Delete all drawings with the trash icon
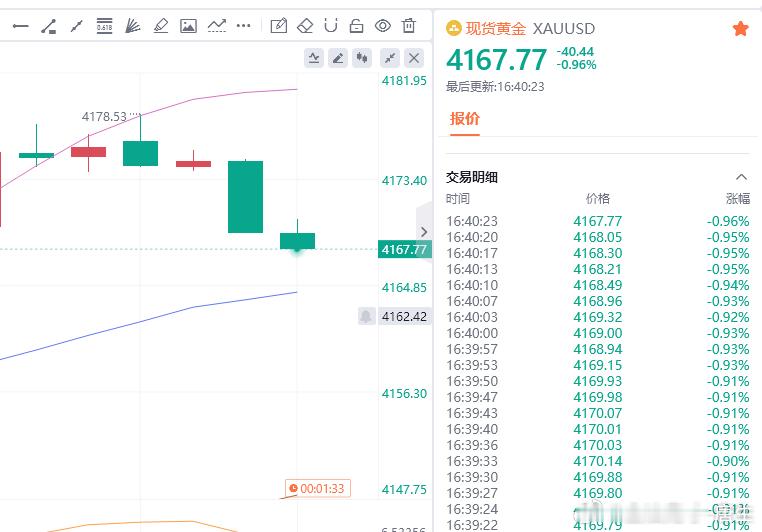 (x=409, y=25)
